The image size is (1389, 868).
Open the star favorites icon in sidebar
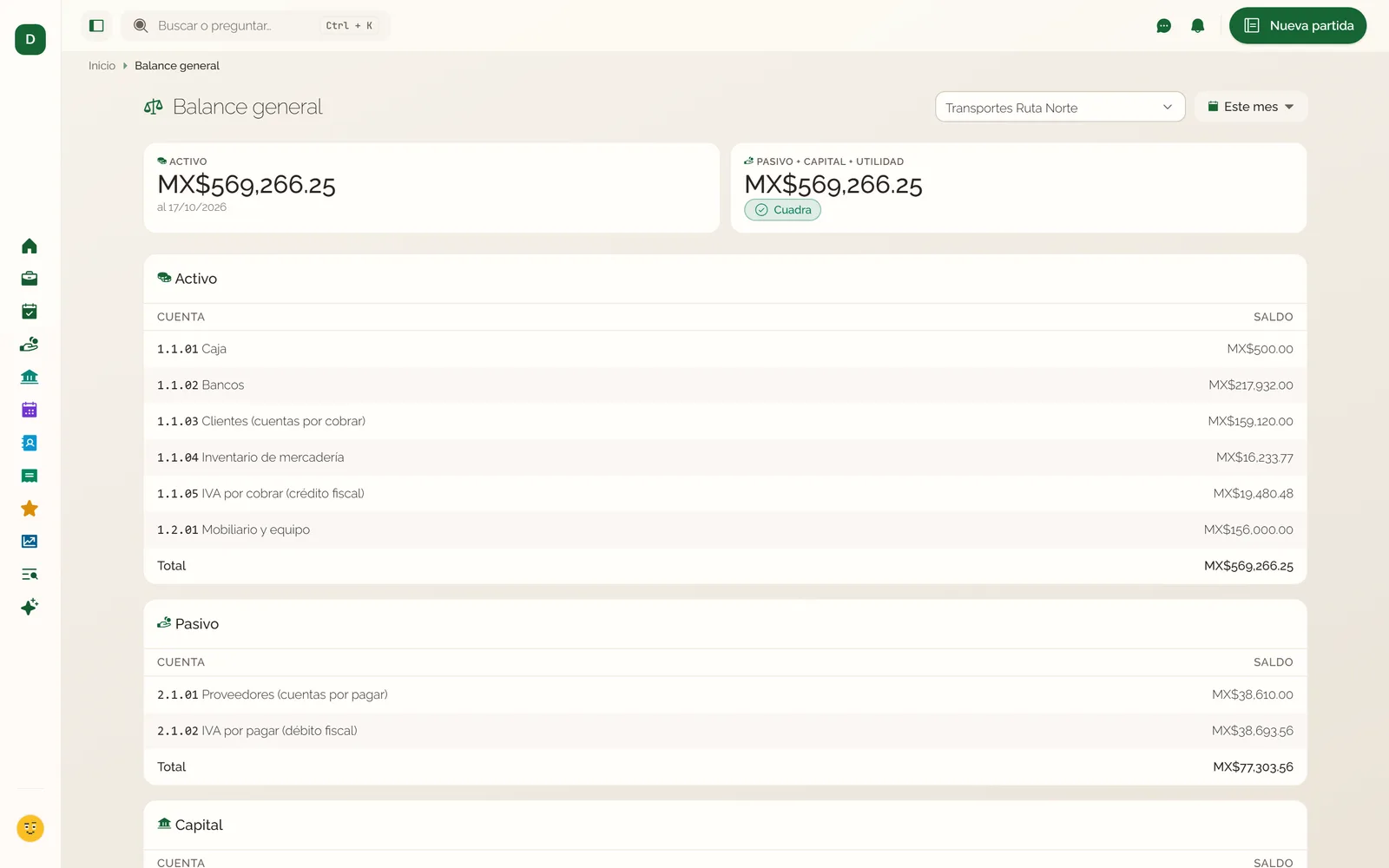[x=30, y=509]
